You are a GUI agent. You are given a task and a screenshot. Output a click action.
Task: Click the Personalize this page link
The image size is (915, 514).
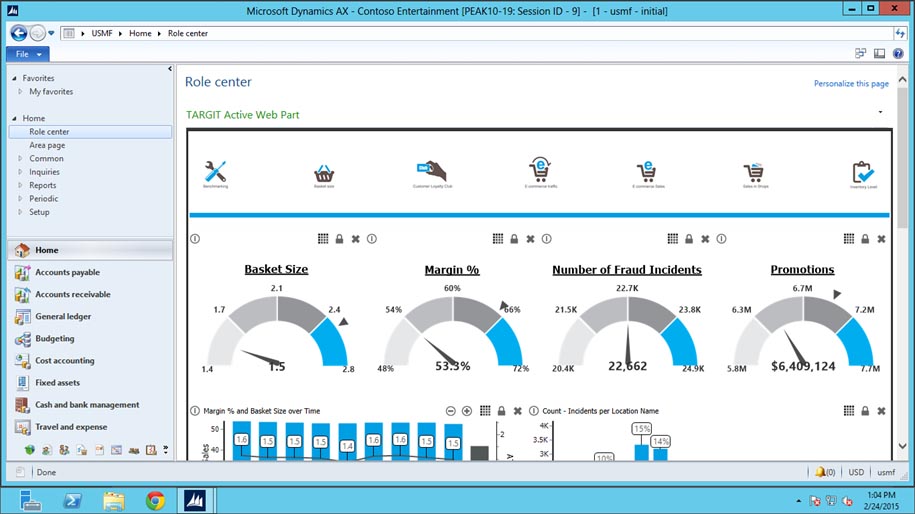click(x=850, y=84)
